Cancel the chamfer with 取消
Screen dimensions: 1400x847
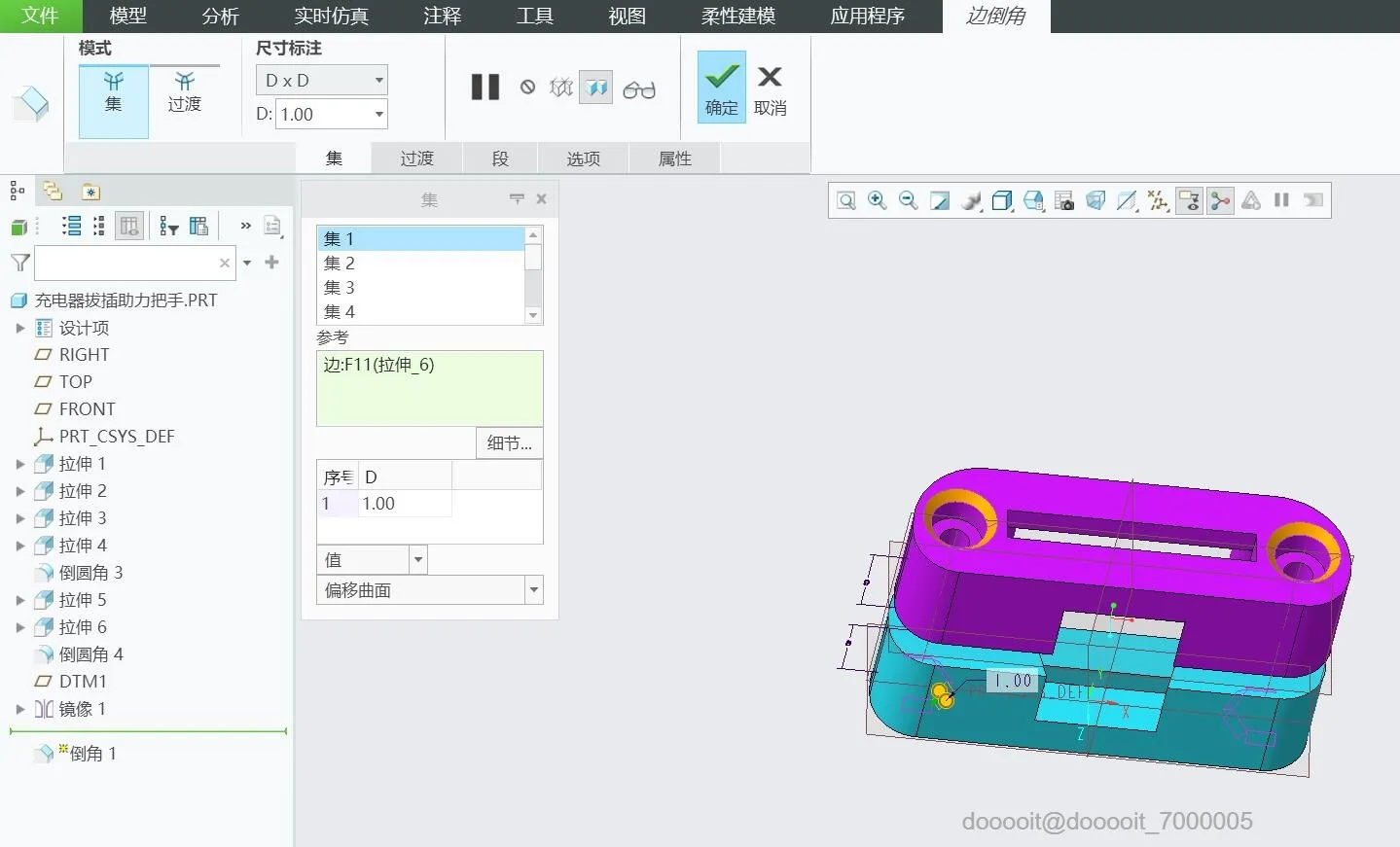(770, 89)
